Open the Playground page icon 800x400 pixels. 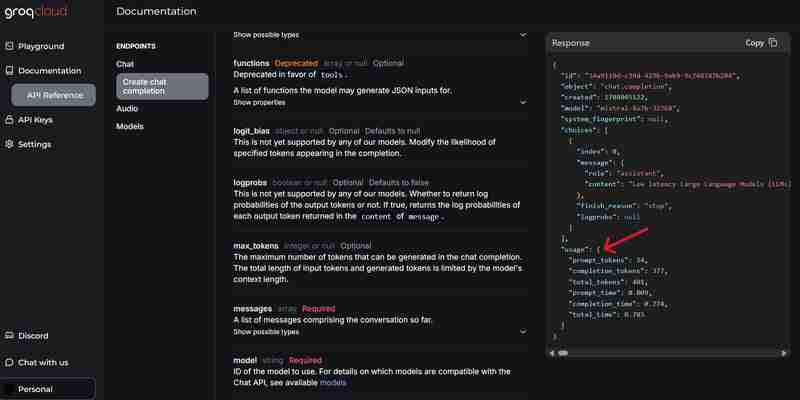9,46
